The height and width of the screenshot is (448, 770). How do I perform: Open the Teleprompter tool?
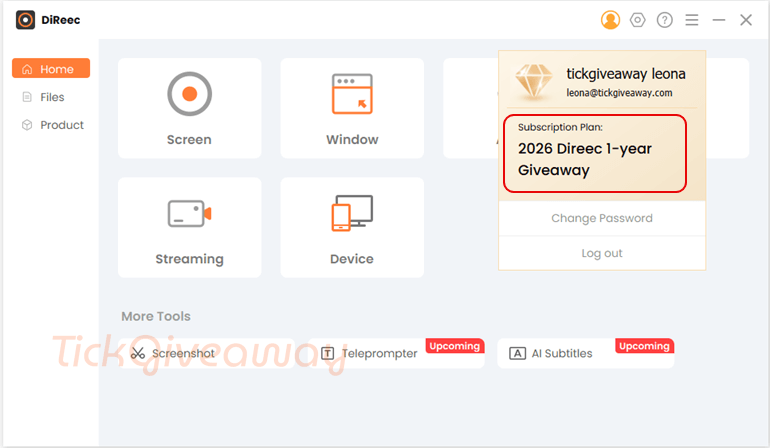click(396, 353)
